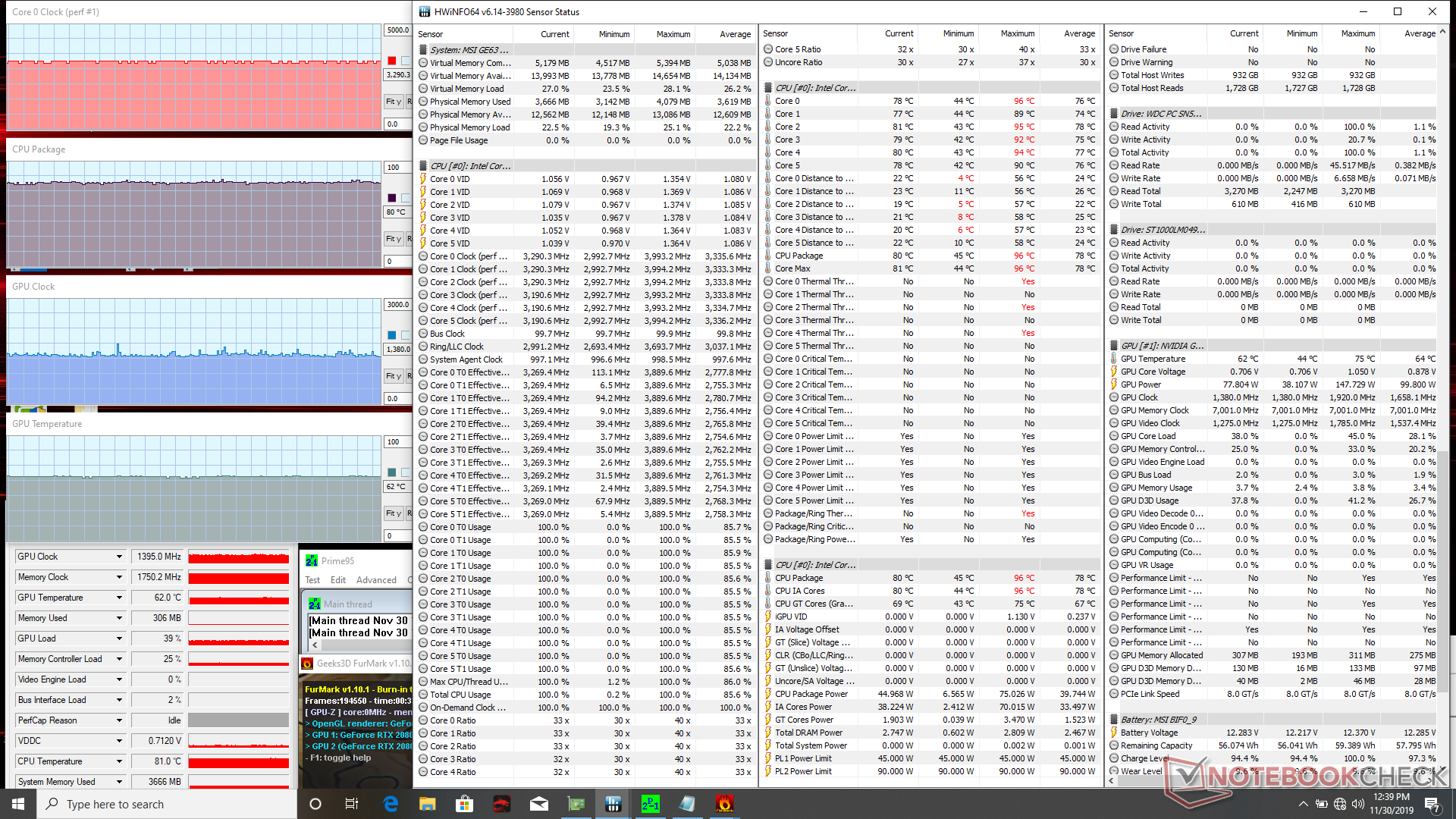Open the GPU Temperature dropdown in GPU-Z

(119, 598)
